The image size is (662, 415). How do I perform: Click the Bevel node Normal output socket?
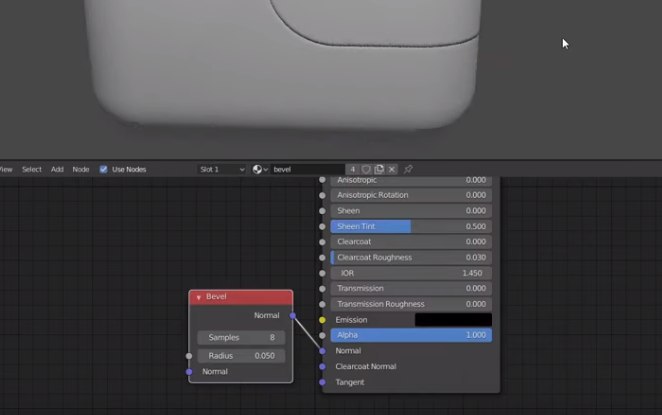[x=293, y=315]
